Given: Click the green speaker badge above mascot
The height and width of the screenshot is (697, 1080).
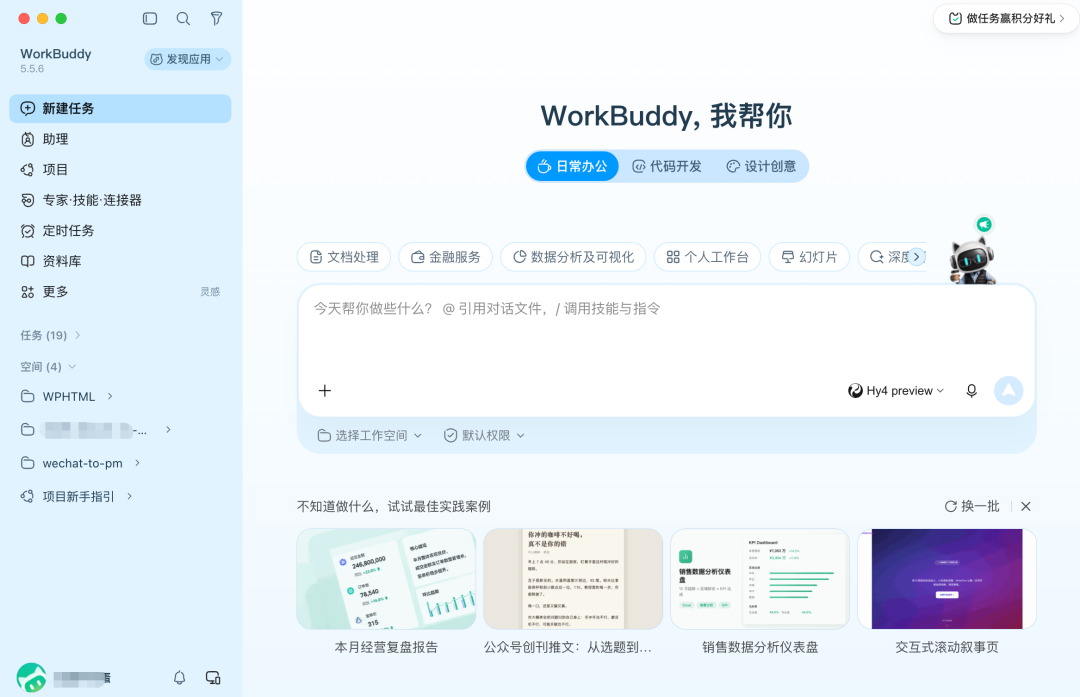Looking at the screenshot, I should coord(984,225).
